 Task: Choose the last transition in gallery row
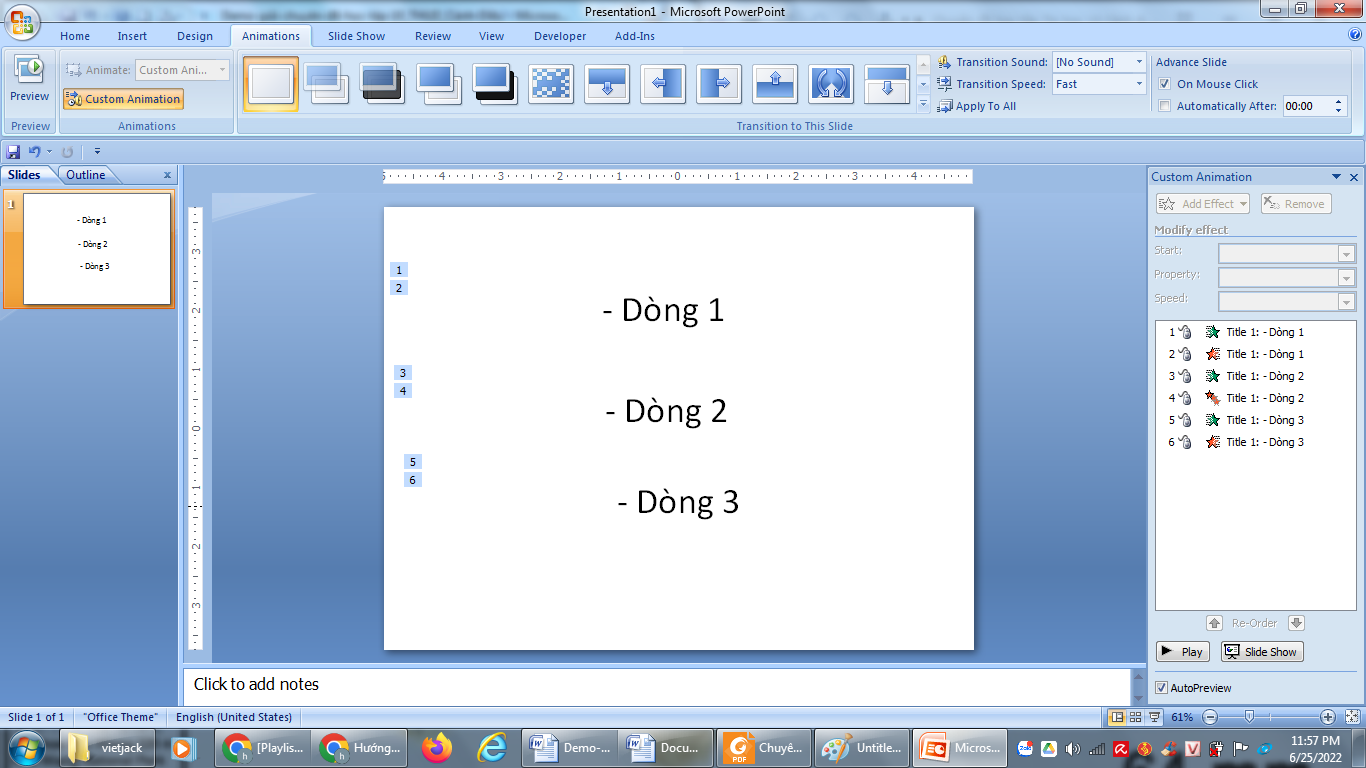(887, 84)
